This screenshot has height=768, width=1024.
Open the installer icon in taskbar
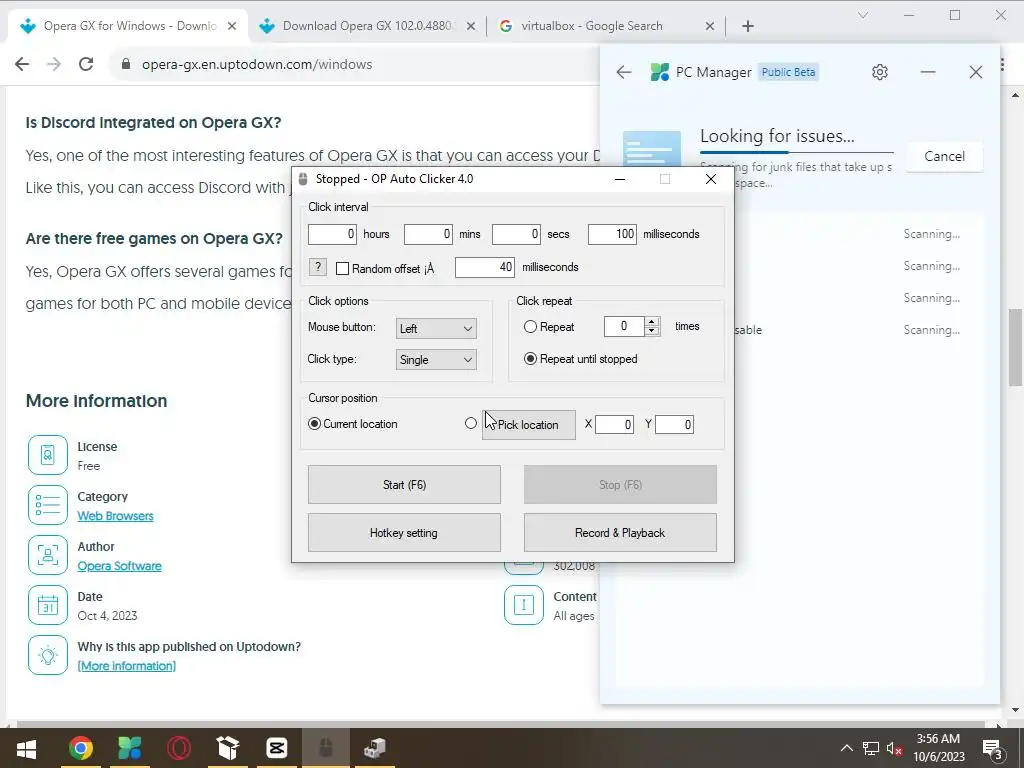[375, 748]
